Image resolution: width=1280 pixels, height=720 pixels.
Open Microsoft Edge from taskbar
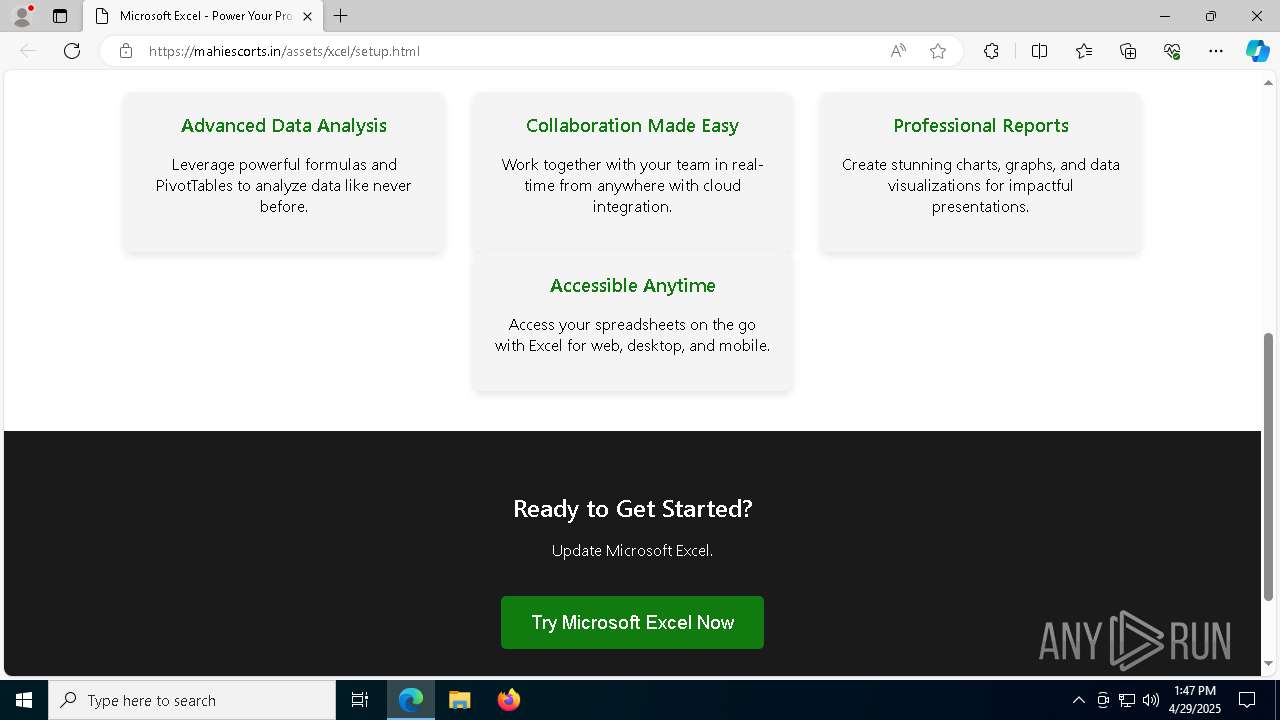coord(411,700)
